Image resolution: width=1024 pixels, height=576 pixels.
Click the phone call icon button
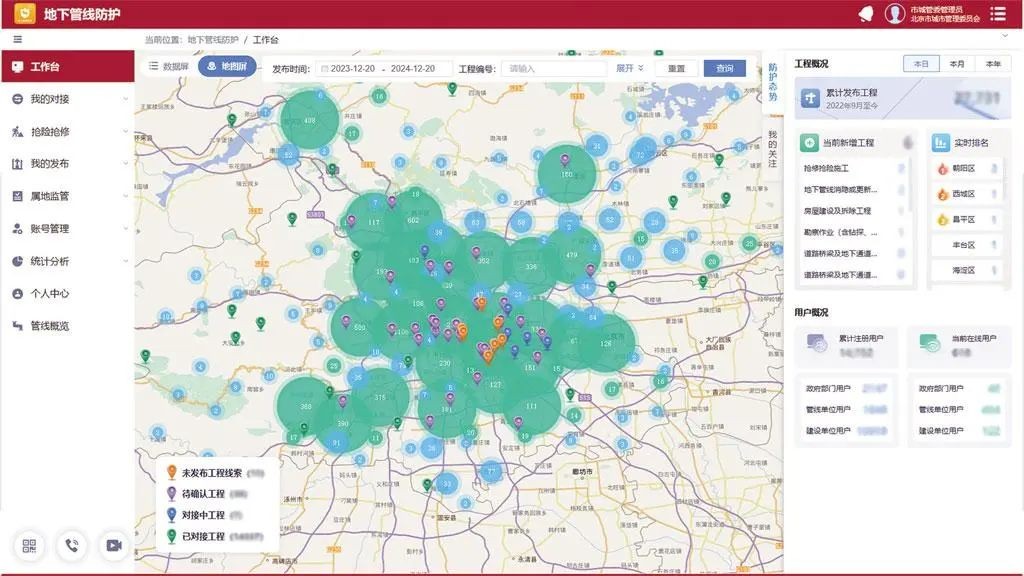pos(71,545)
